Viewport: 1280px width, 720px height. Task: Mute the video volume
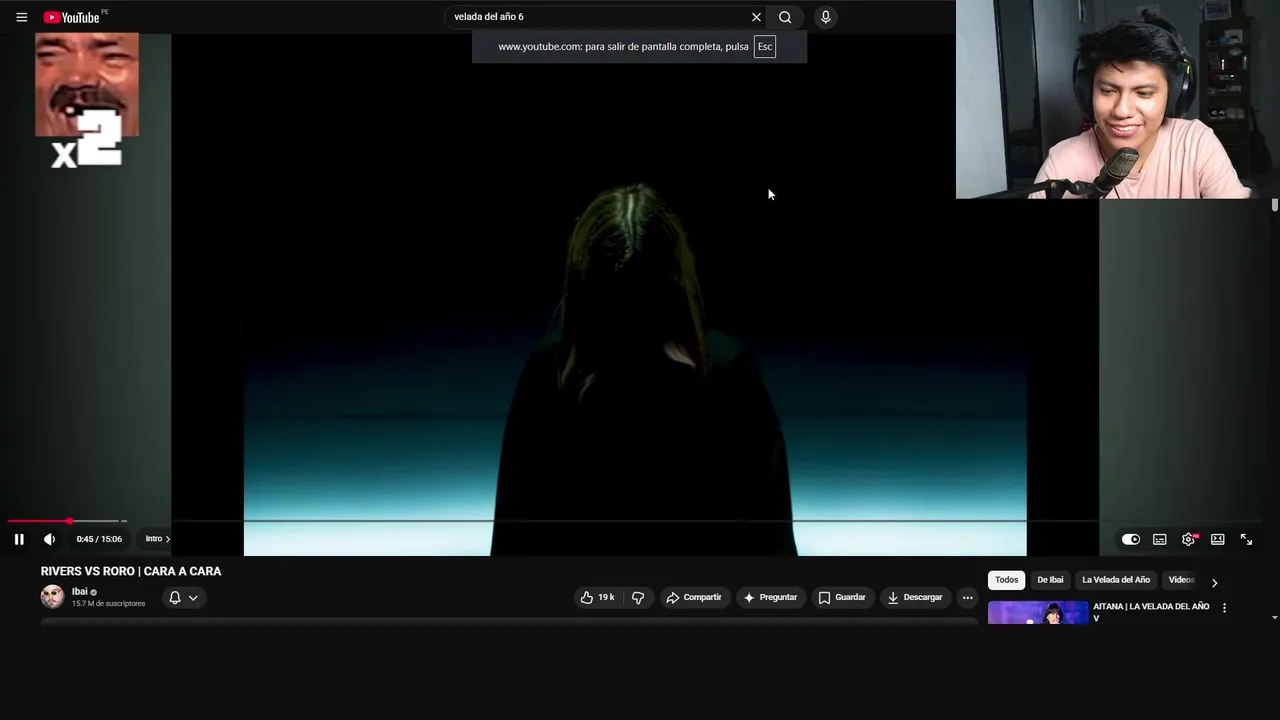(49, 539)
